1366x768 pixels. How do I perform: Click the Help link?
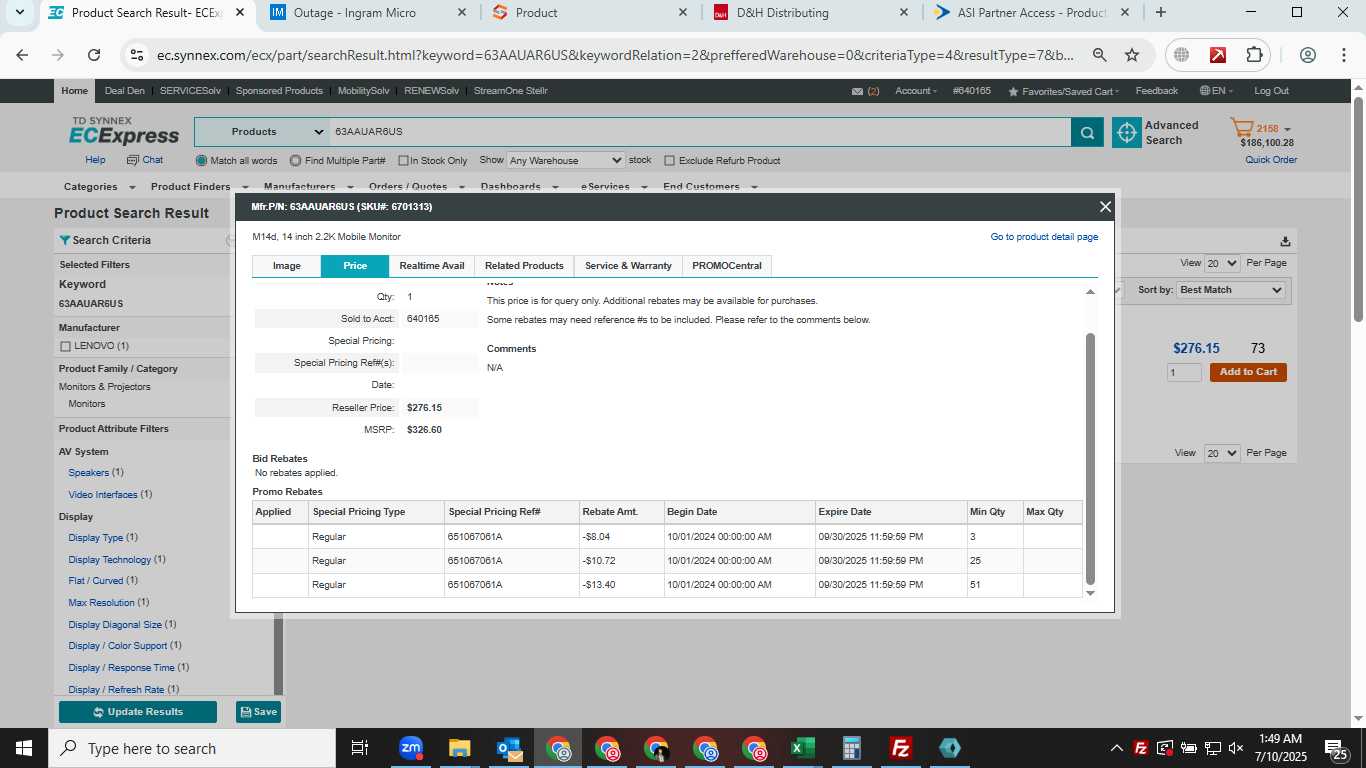point(95,160)
